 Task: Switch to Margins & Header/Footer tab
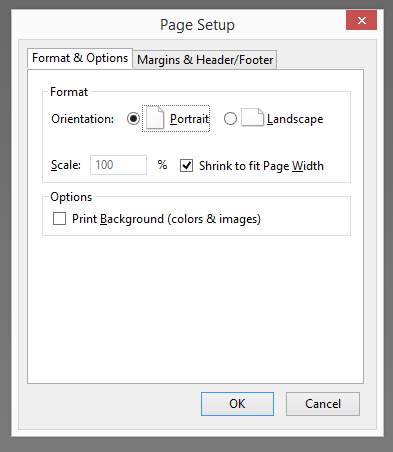pyautogui.click(x=205, y=60)
